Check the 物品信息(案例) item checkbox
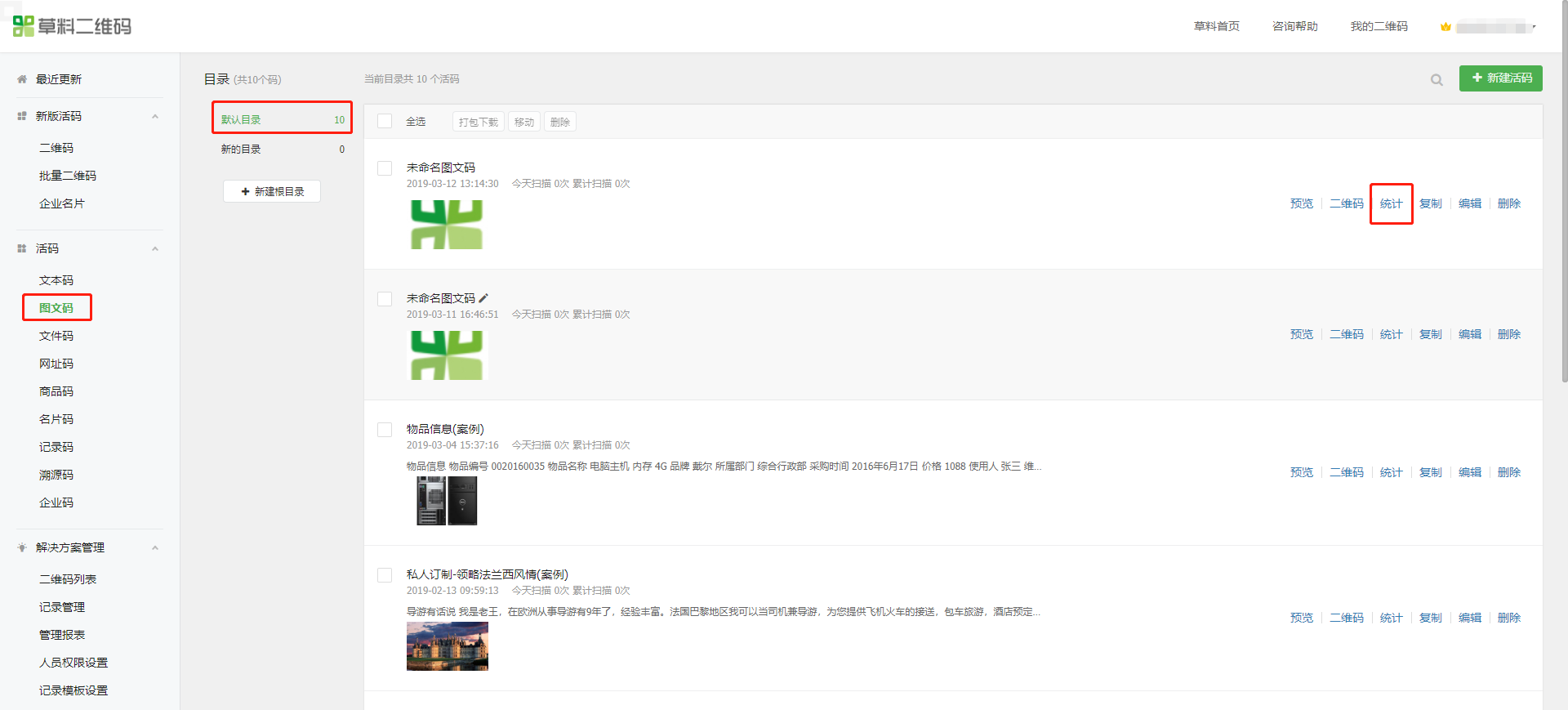This screenshot has height=710, width=1568. [x=385, y=430]
